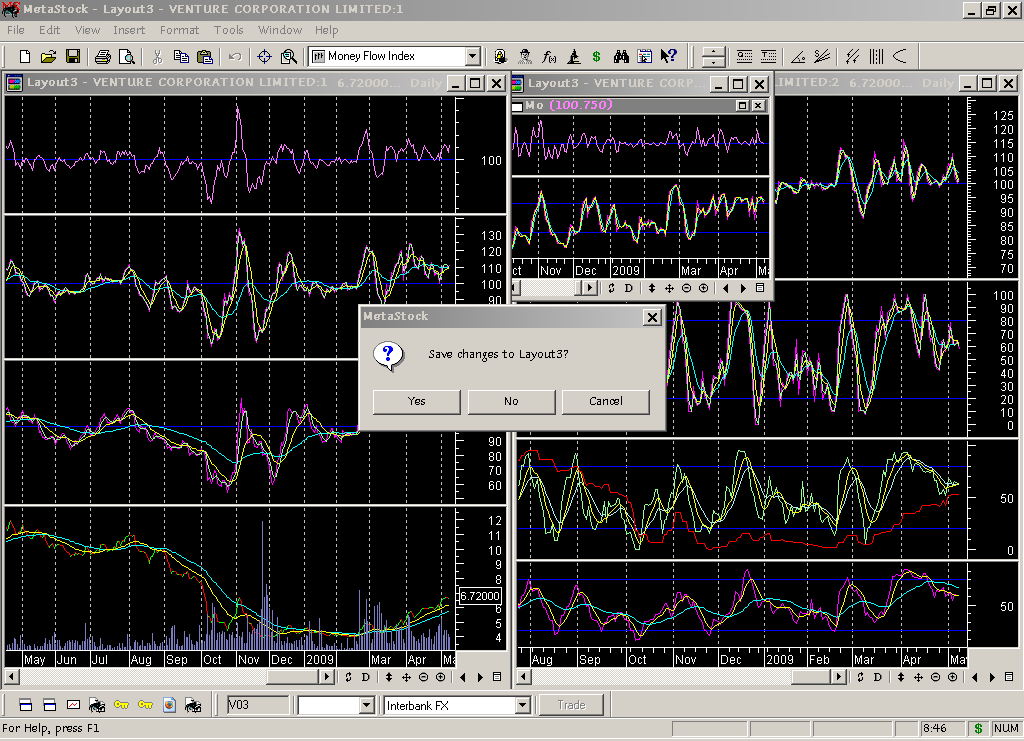Image resolution: width=1024 pixels, height=741 pixels.
Task: Zoom in on the right chart window
Action: tap(953, 677)
